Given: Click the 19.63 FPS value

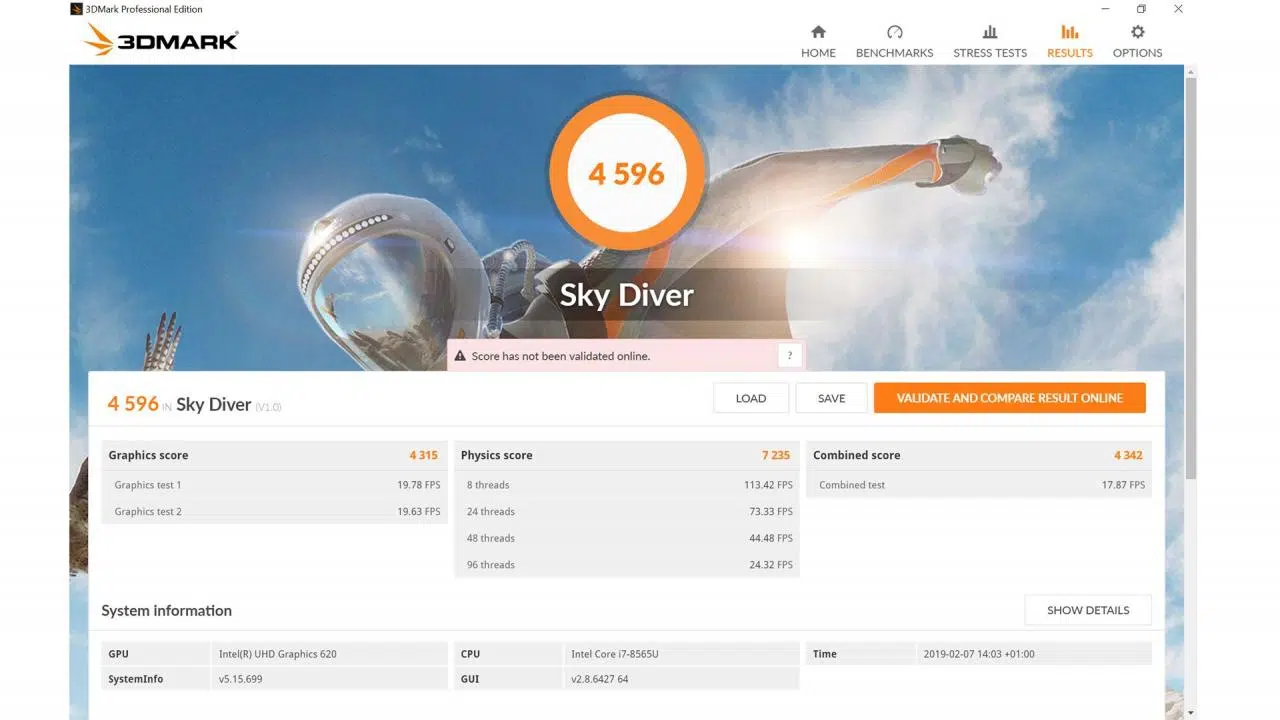Looking at the screenshot, I should (418, 511).
